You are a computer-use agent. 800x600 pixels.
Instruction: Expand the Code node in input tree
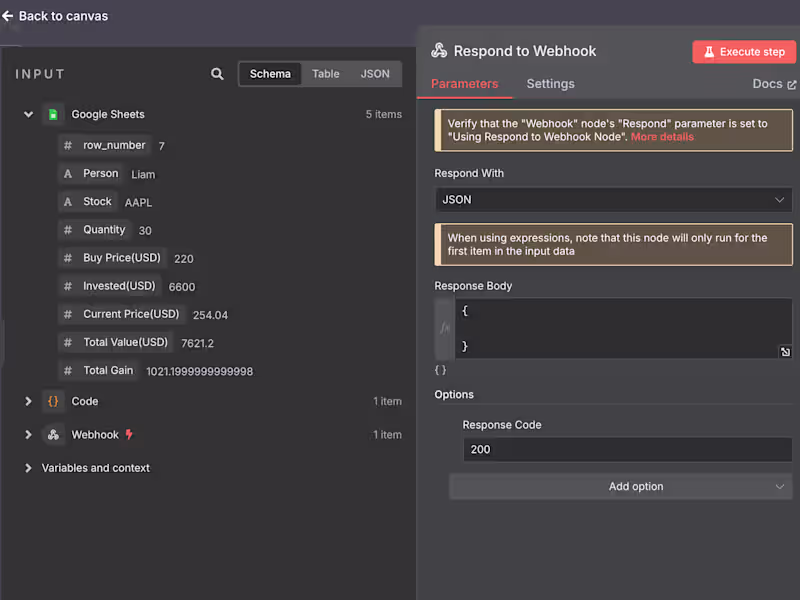tap(29, 401)
